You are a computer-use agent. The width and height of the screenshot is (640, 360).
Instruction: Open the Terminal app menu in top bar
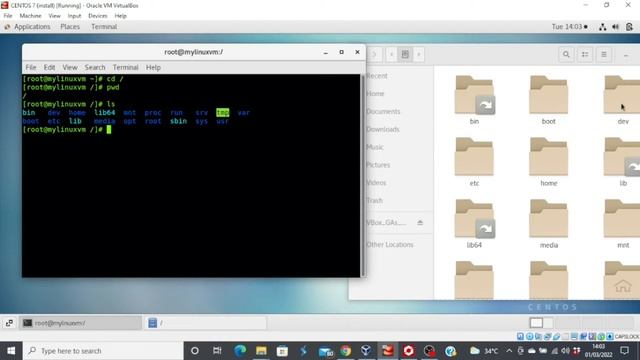pos(104,27)
